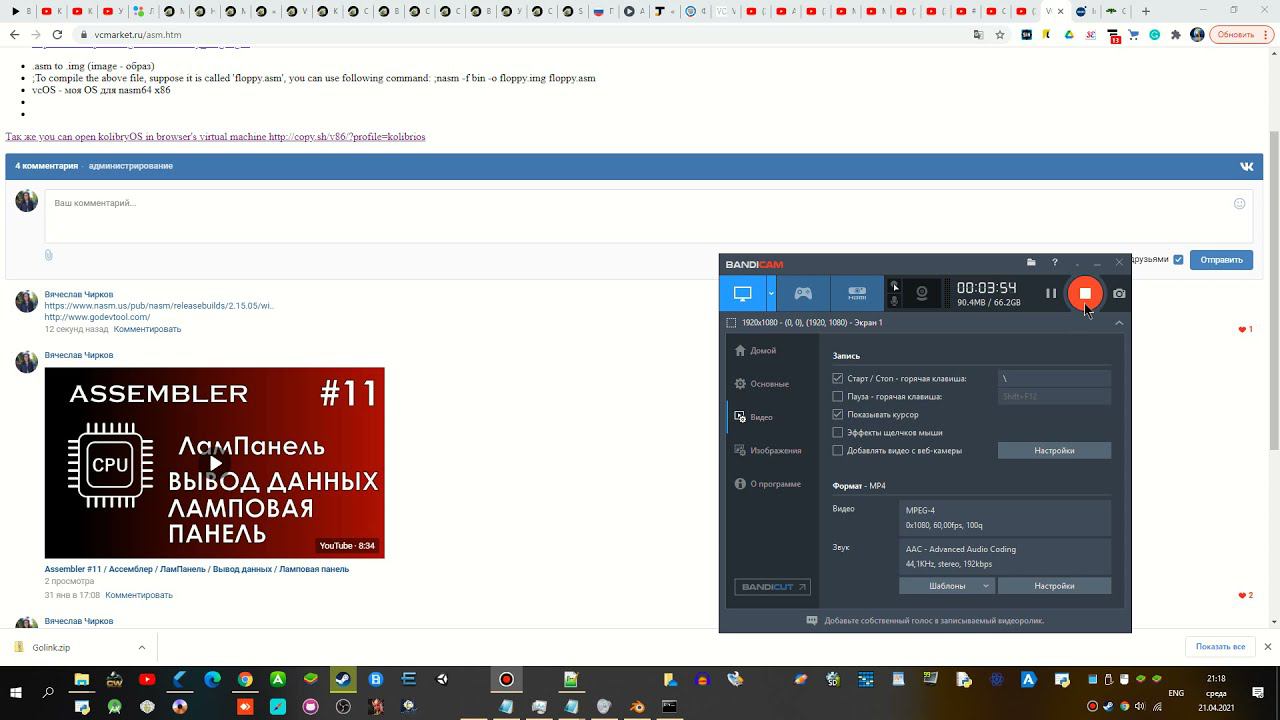
Task: Open Chrome extensions puzzle icon
Action: coord(1175,35)
